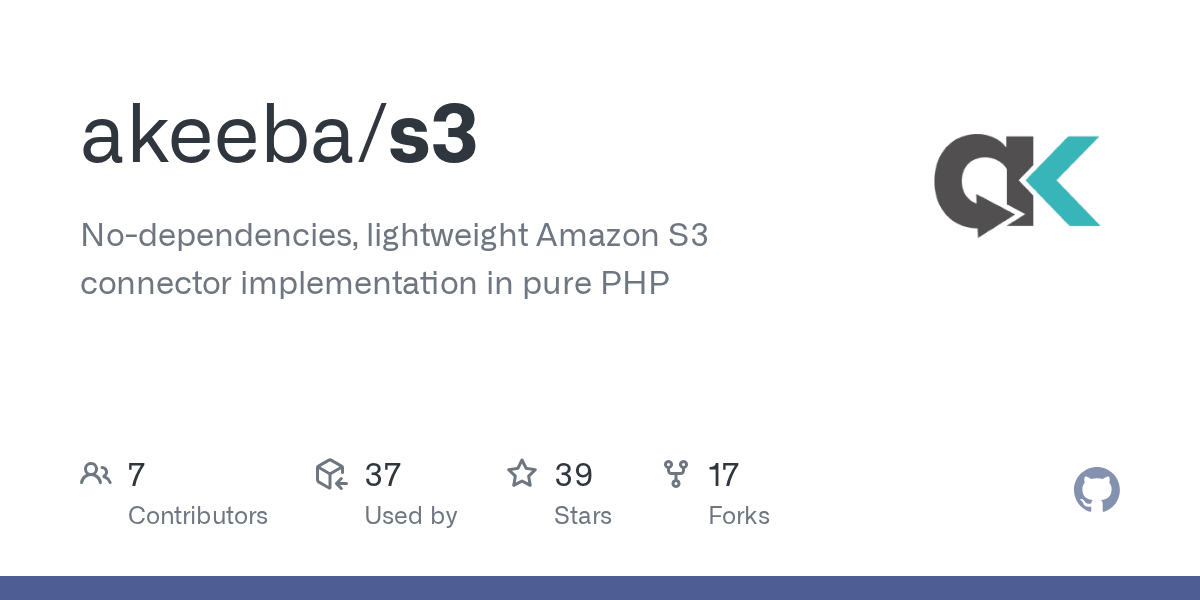Click the Forks branch icon
The height and width of the screenshot is (600, 1200).
[676, 474]
